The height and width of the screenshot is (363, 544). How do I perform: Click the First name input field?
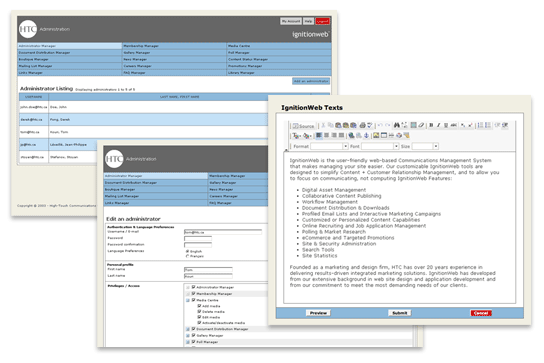pos(208,270)
